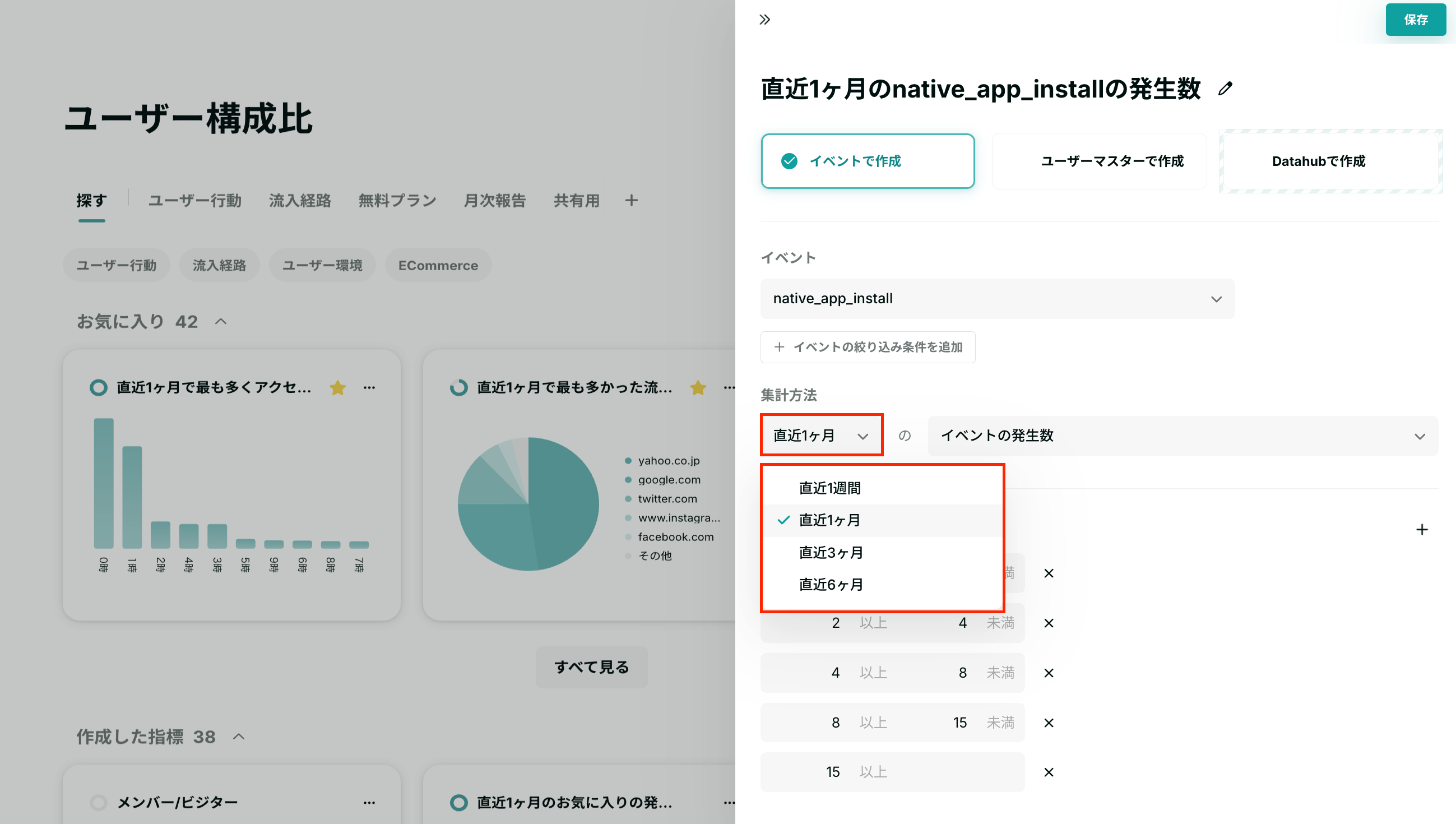
Task: Click the ring icon on メンバー/ビジター card
Action: coord(99,803)
